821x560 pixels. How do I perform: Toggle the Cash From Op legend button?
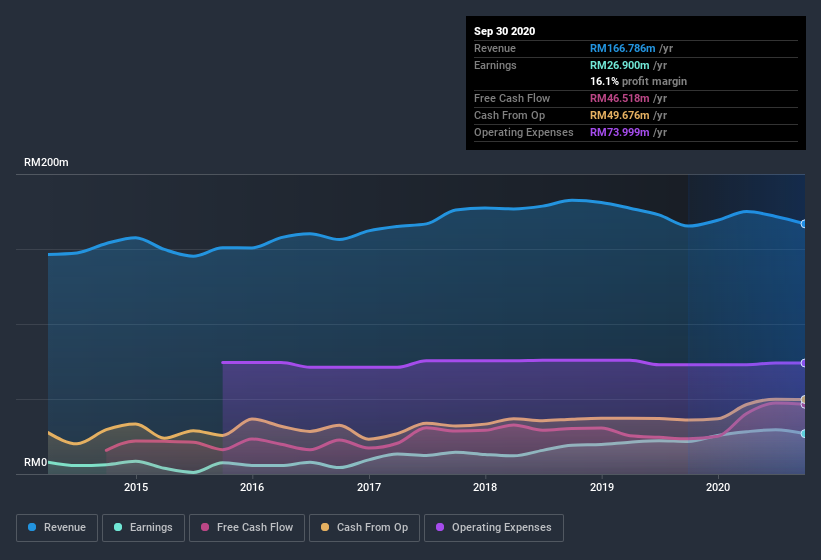tap(364, 528)
